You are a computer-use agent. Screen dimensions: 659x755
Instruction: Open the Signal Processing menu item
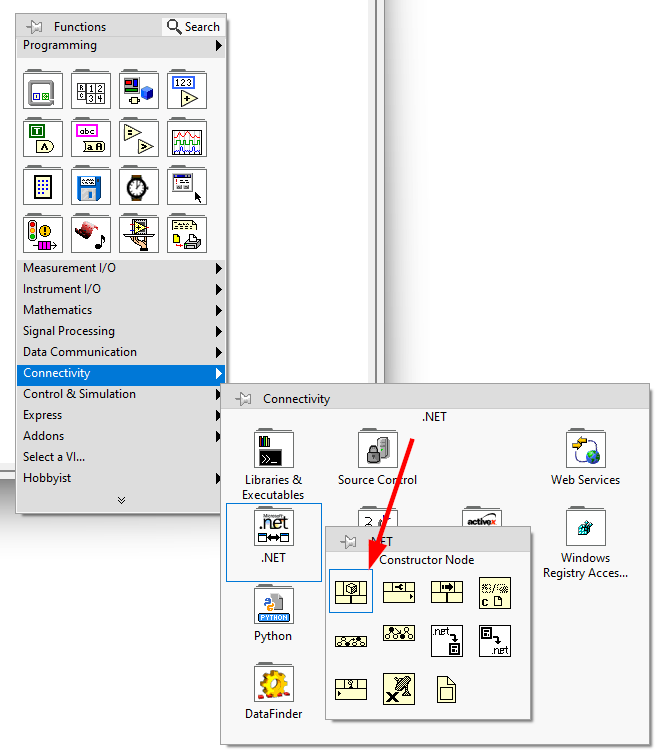pos(120,331)
